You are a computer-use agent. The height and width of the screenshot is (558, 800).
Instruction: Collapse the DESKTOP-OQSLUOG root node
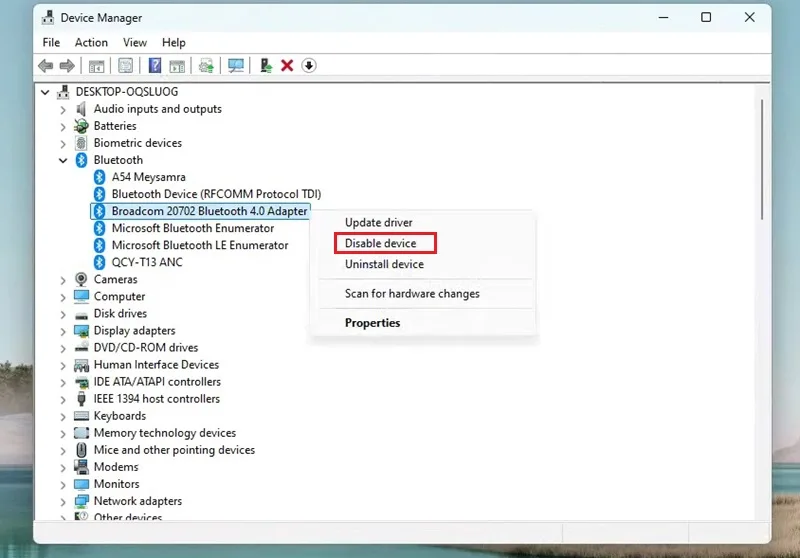coord(45,92)
